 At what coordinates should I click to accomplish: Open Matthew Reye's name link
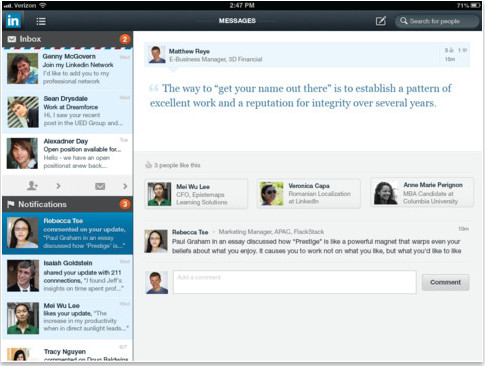[189, 51]
